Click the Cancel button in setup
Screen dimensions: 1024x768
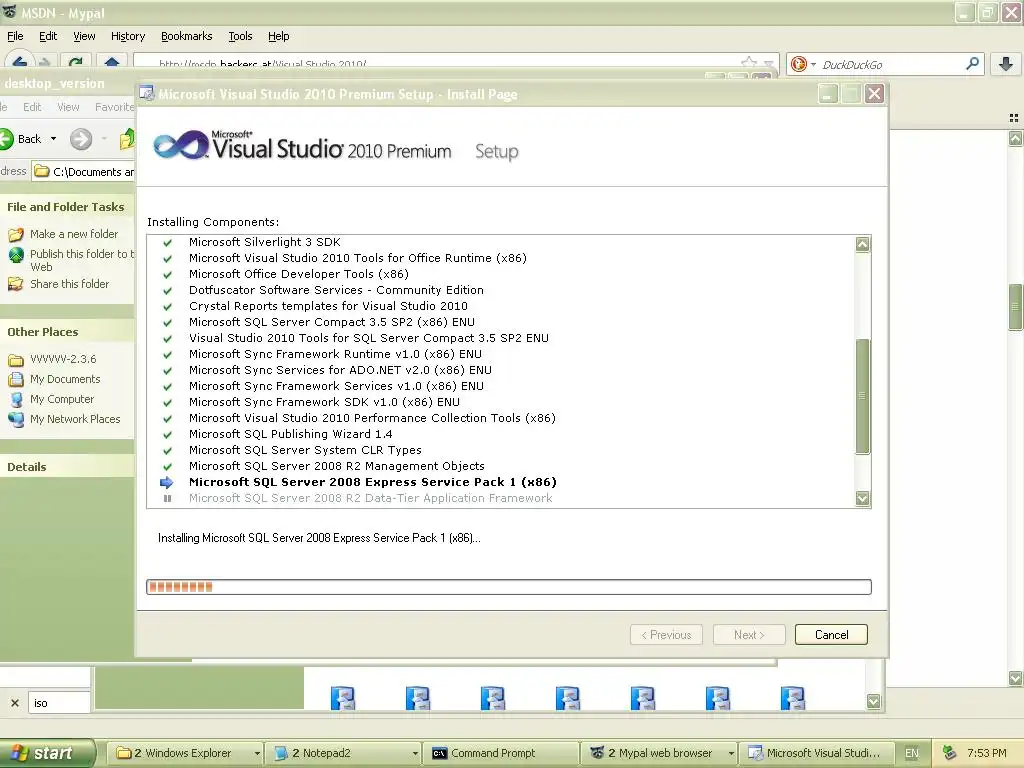click(x=831, y=635)
